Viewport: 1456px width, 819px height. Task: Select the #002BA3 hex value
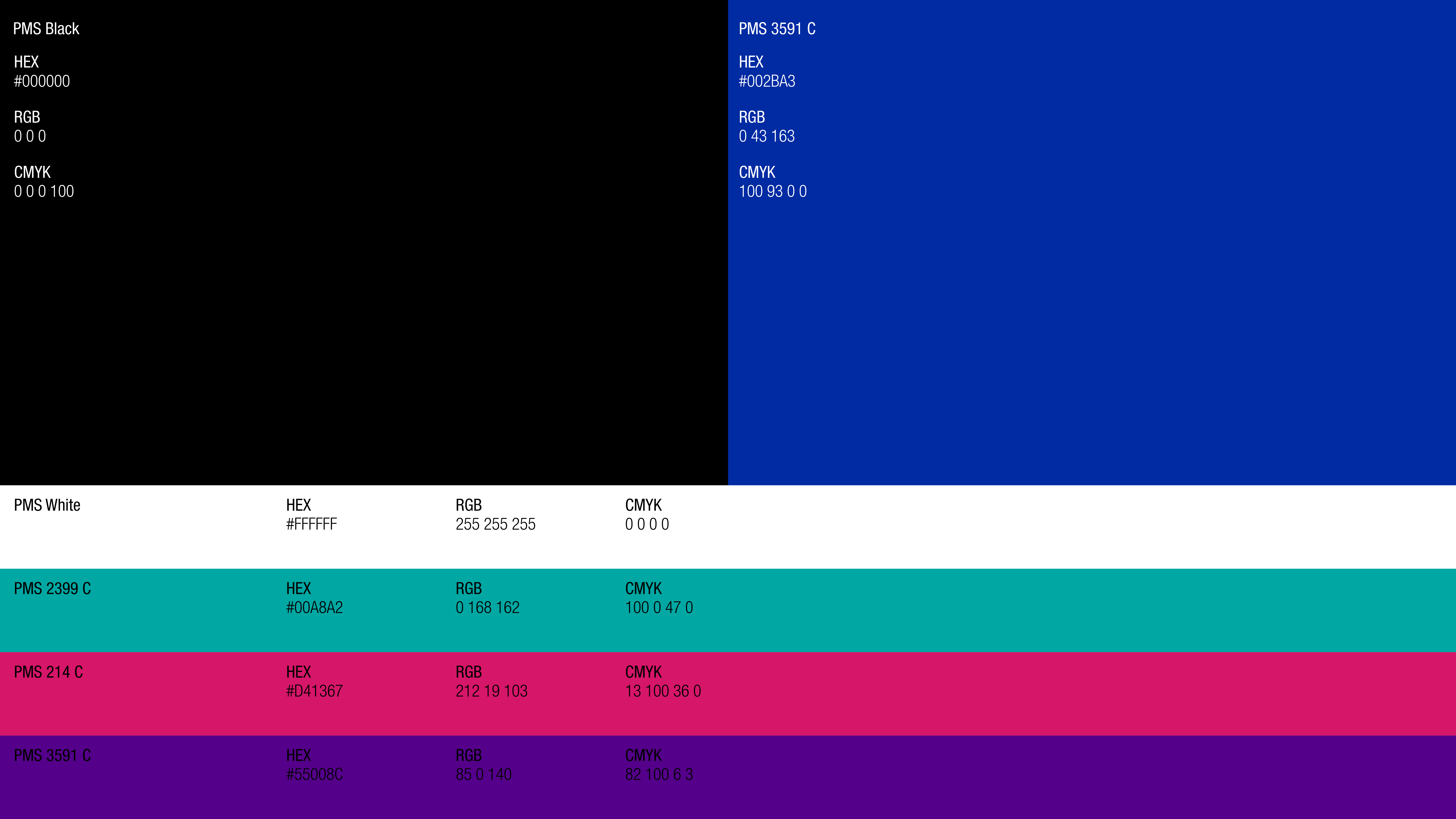[x=767, y=81]
